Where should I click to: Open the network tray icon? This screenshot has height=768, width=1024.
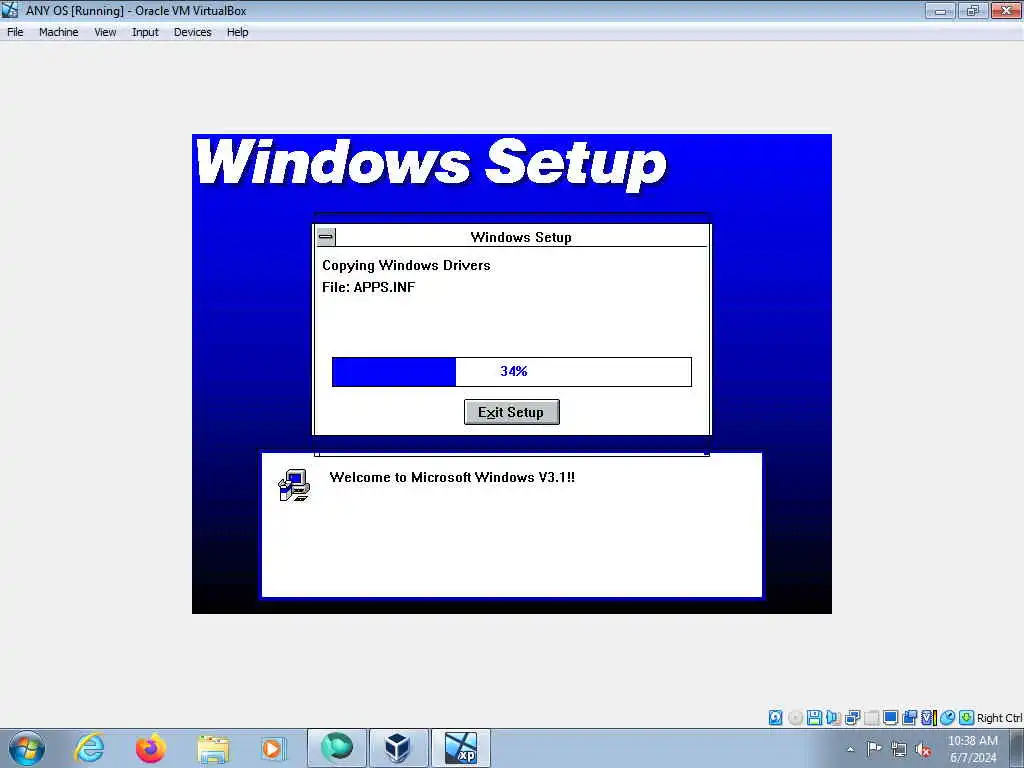point(899,749)
